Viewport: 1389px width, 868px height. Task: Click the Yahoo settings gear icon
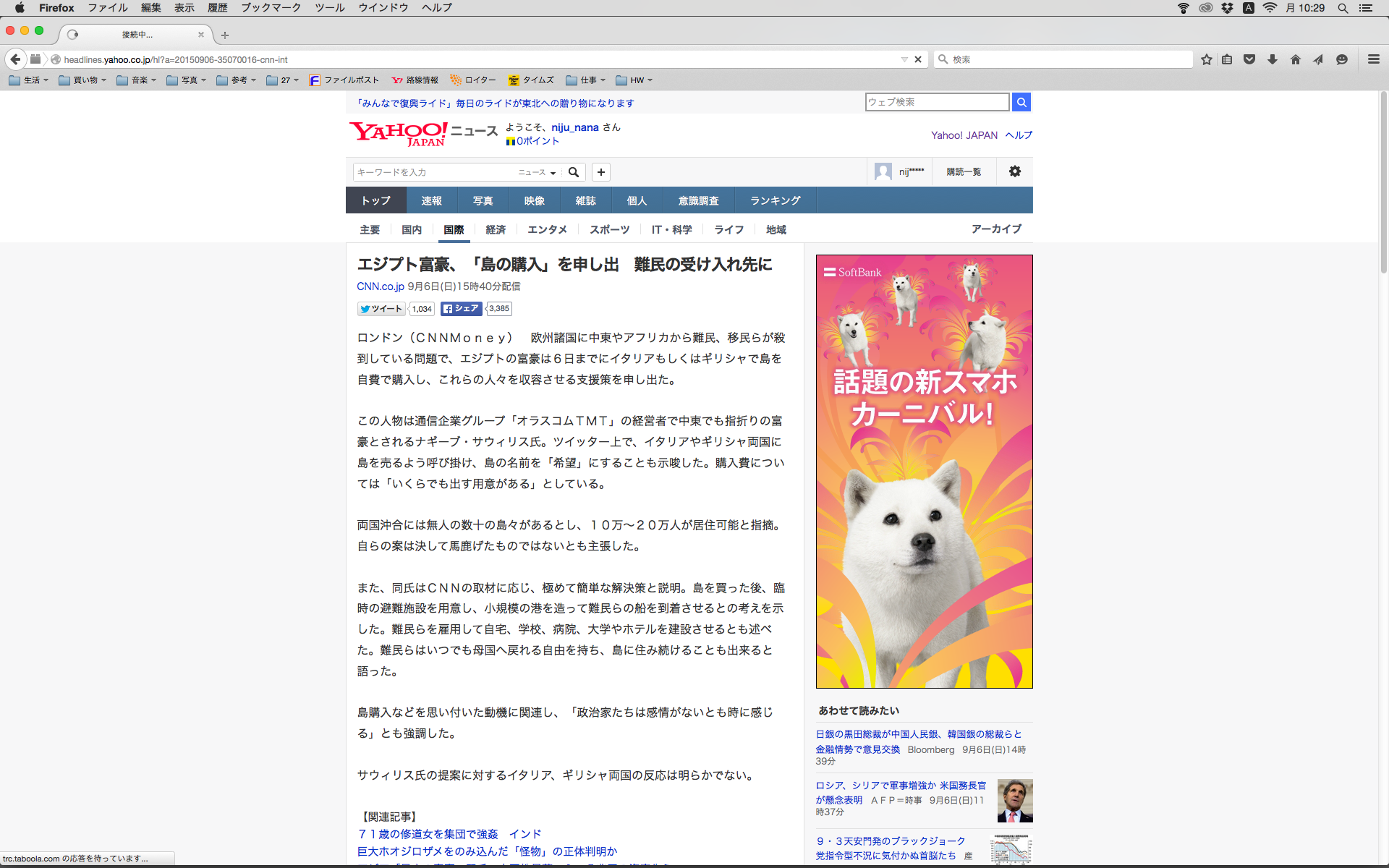pyautogui.click(x=1015, y=171)
